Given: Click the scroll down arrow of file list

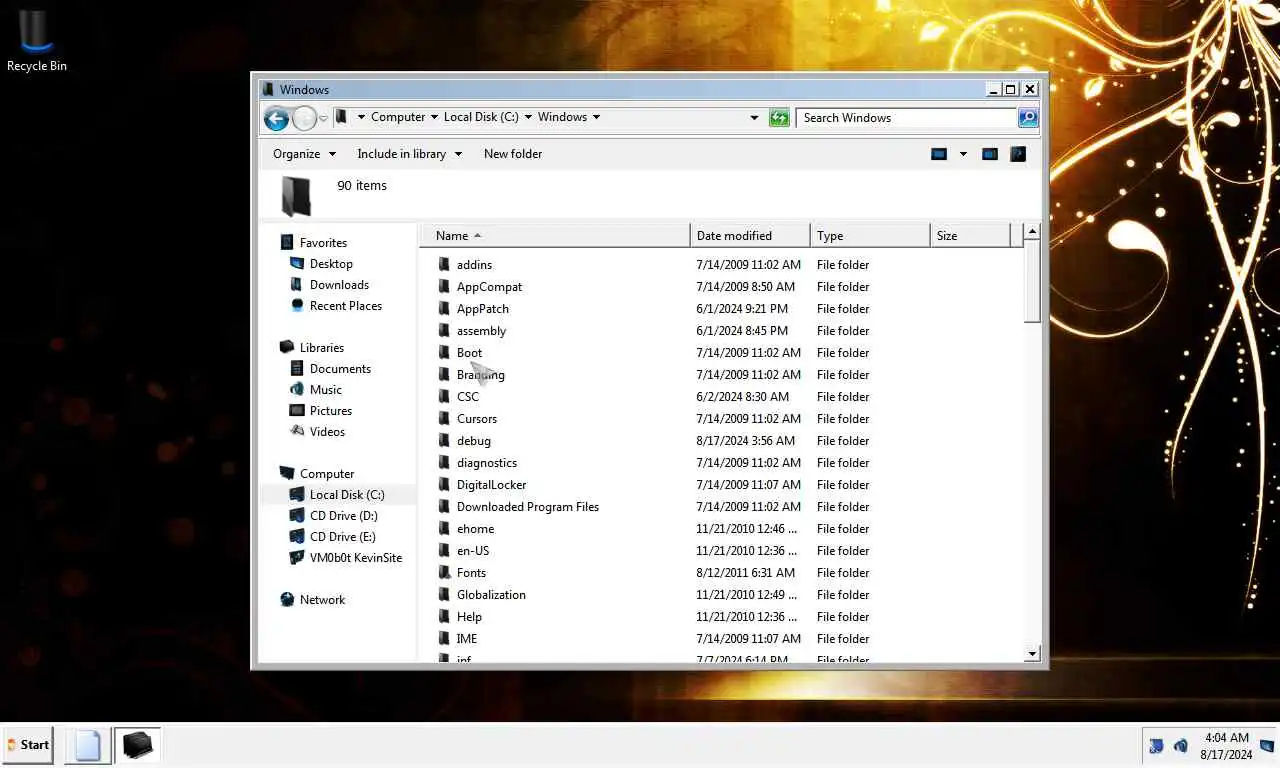Looking at the screenshot, I should (x=1032, y=654).
